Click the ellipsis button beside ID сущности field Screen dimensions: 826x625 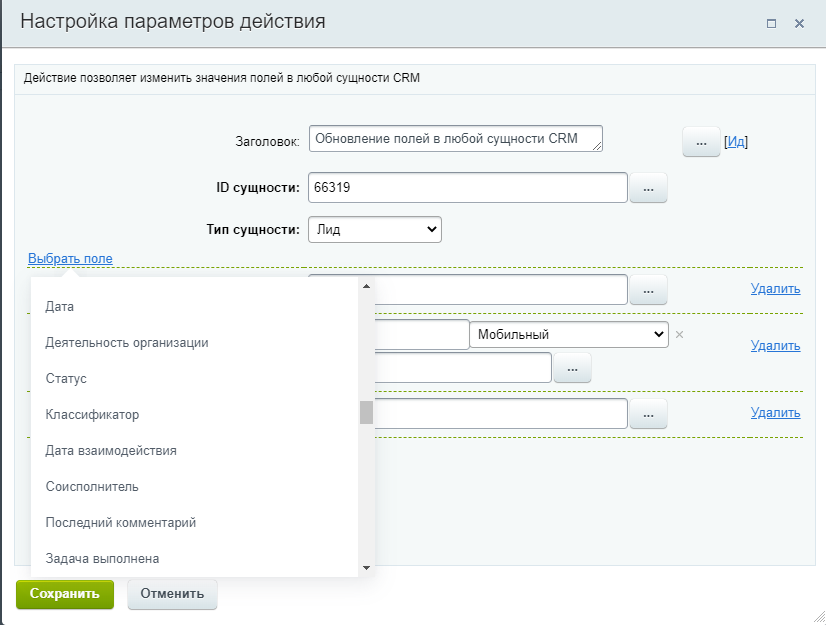[648, 188]
